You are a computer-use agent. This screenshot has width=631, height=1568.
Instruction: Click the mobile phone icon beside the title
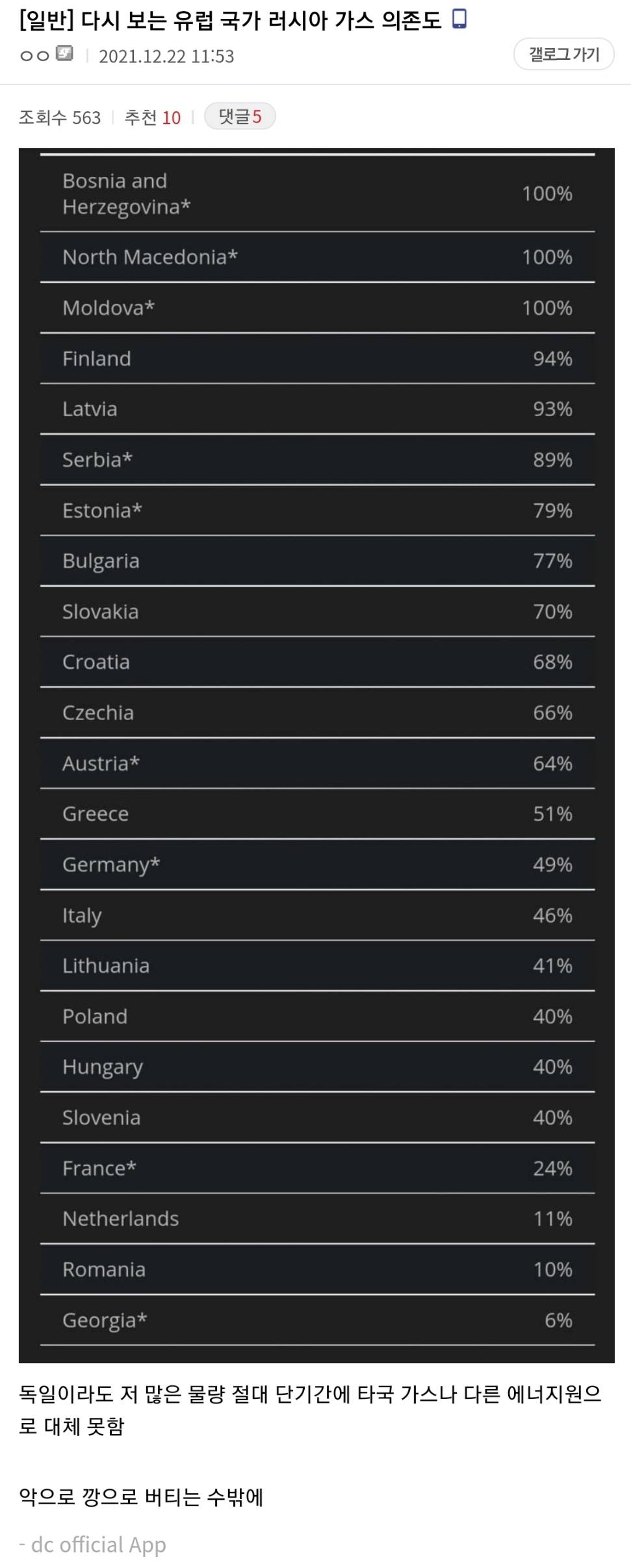tap(459, 19)
